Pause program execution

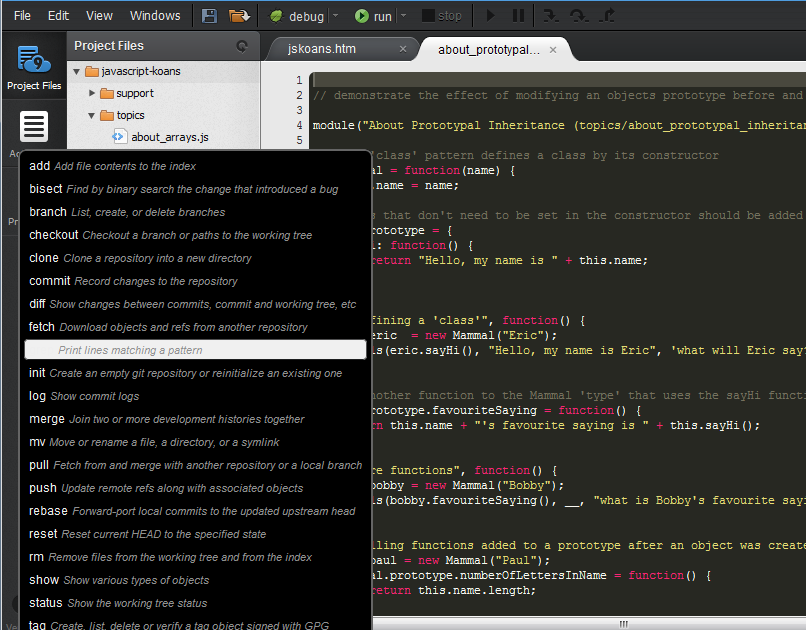pos(516,15)
